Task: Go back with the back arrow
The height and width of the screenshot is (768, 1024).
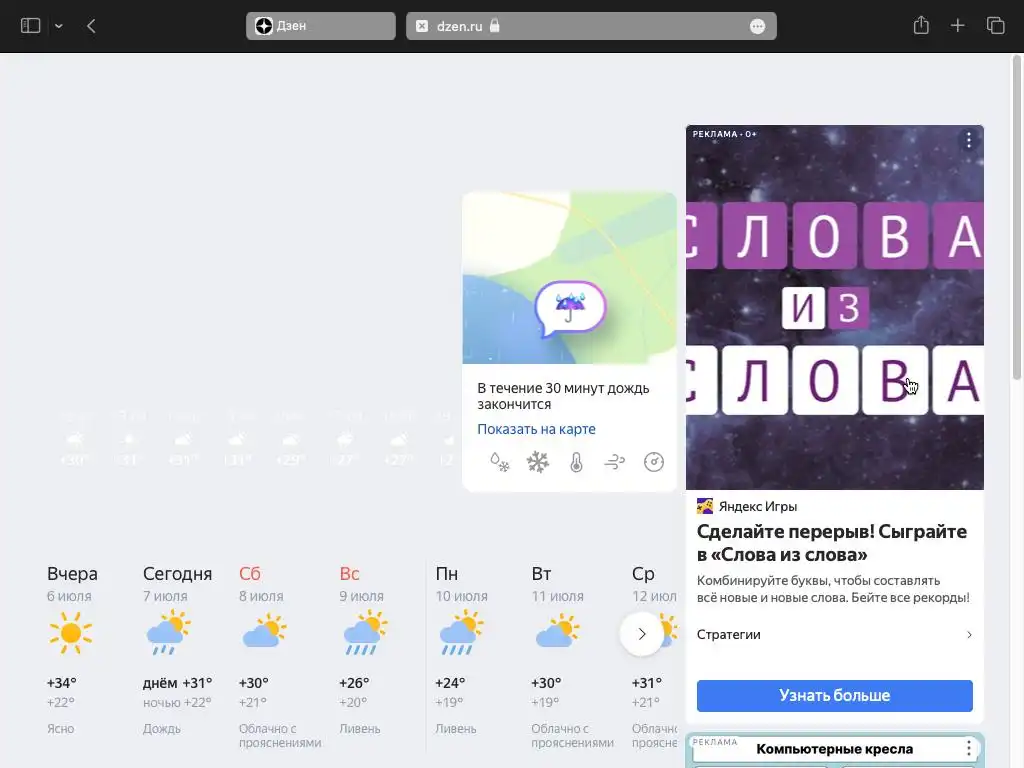Action: (91, 26)
